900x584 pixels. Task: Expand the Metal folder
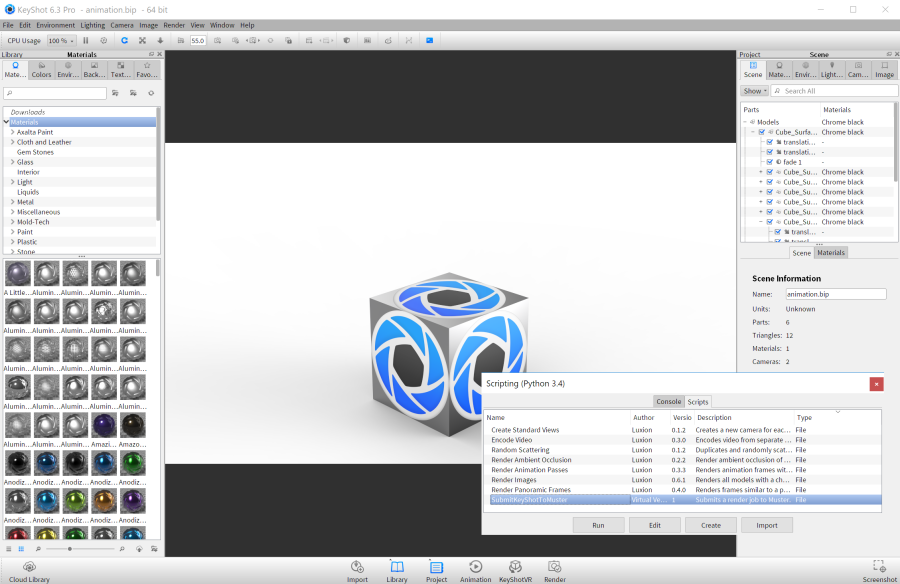pos(13,202)
